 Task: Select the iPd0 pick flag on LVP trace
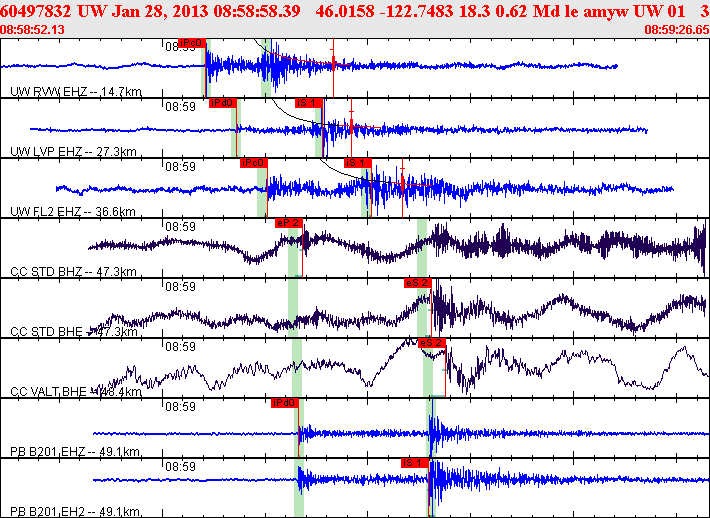point(223,103)
